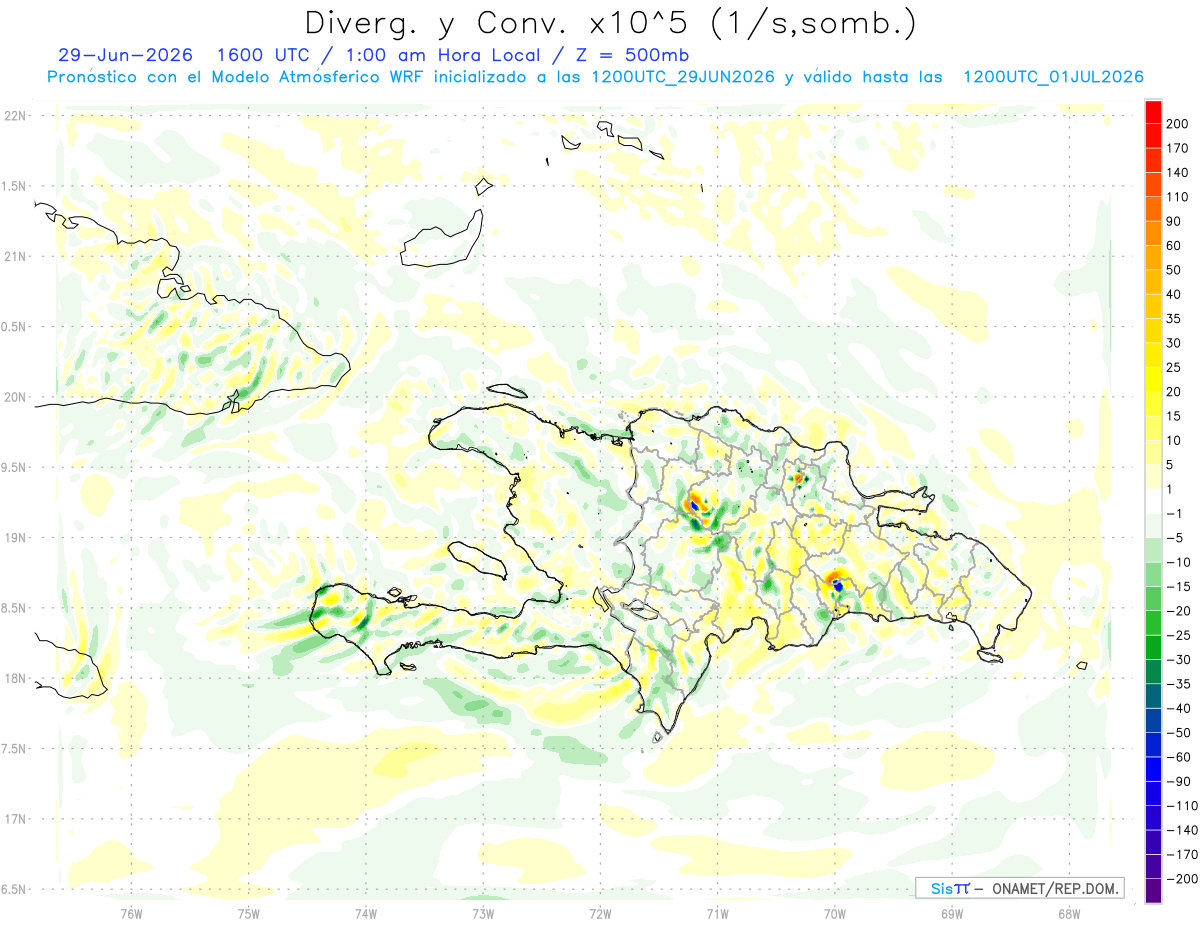Click the '70W' longitude label
The image size is (1200, 927).
click(x=835, y=913)
